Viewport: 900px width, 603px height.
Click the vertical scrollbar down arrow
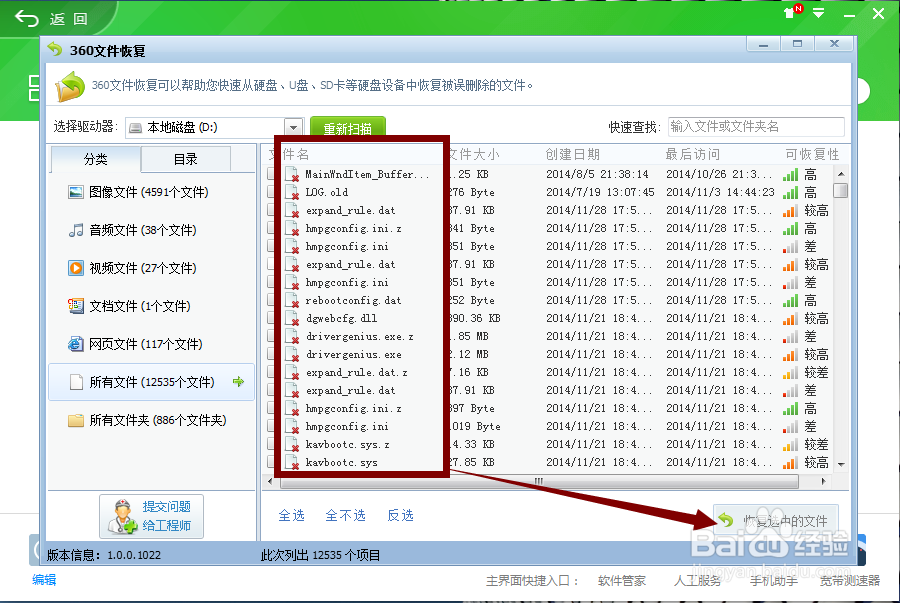tap(841, 464)
